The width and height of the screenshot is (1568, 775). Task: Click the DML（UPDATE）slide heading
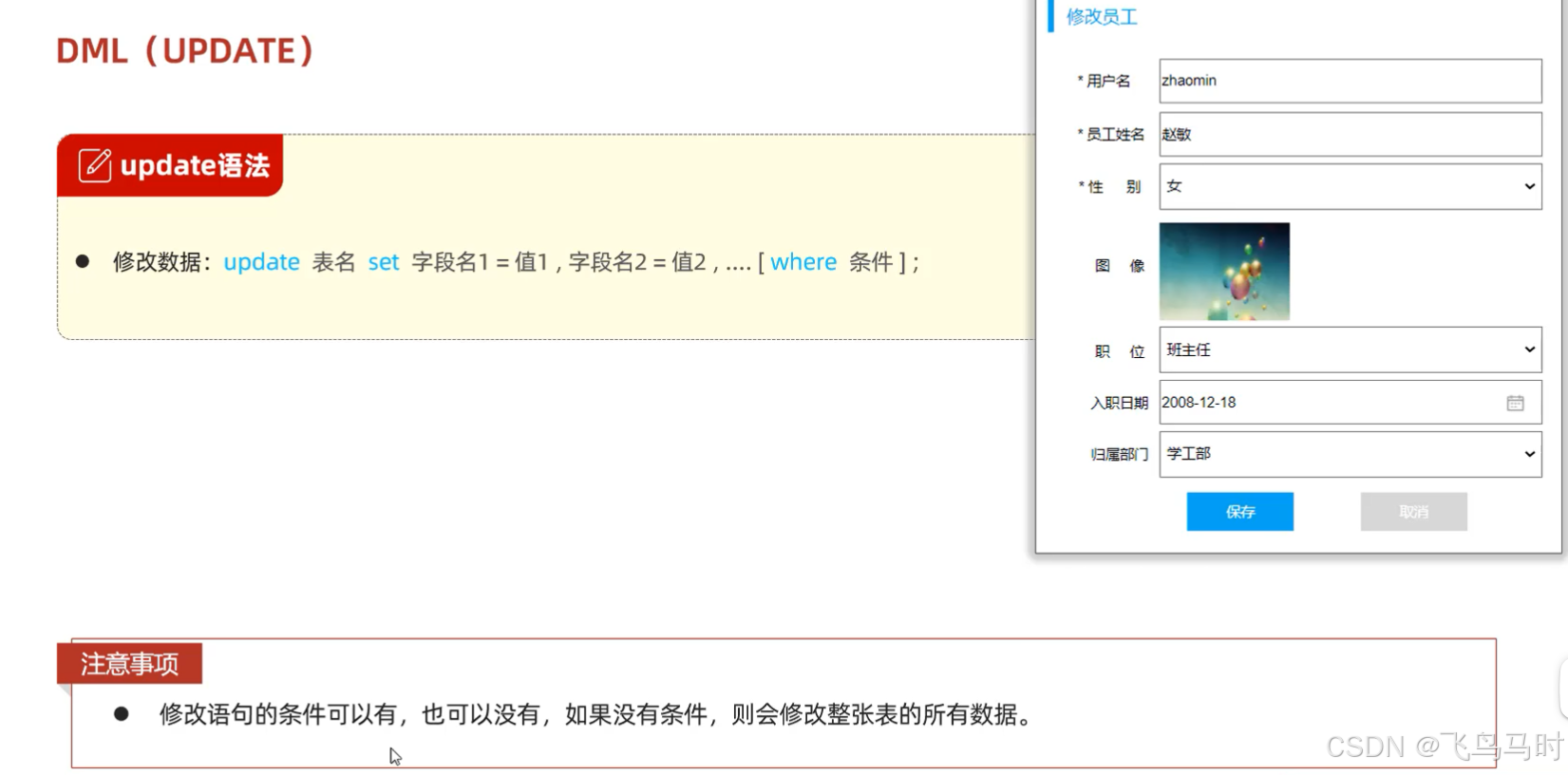[184, 50]
